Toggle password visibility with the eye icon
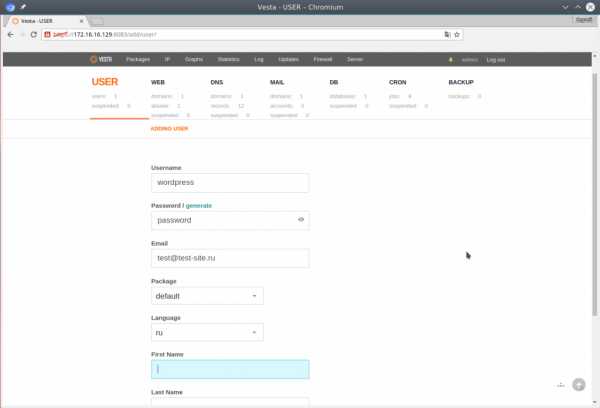Screen dimensions: 600x408 point(301,220)
